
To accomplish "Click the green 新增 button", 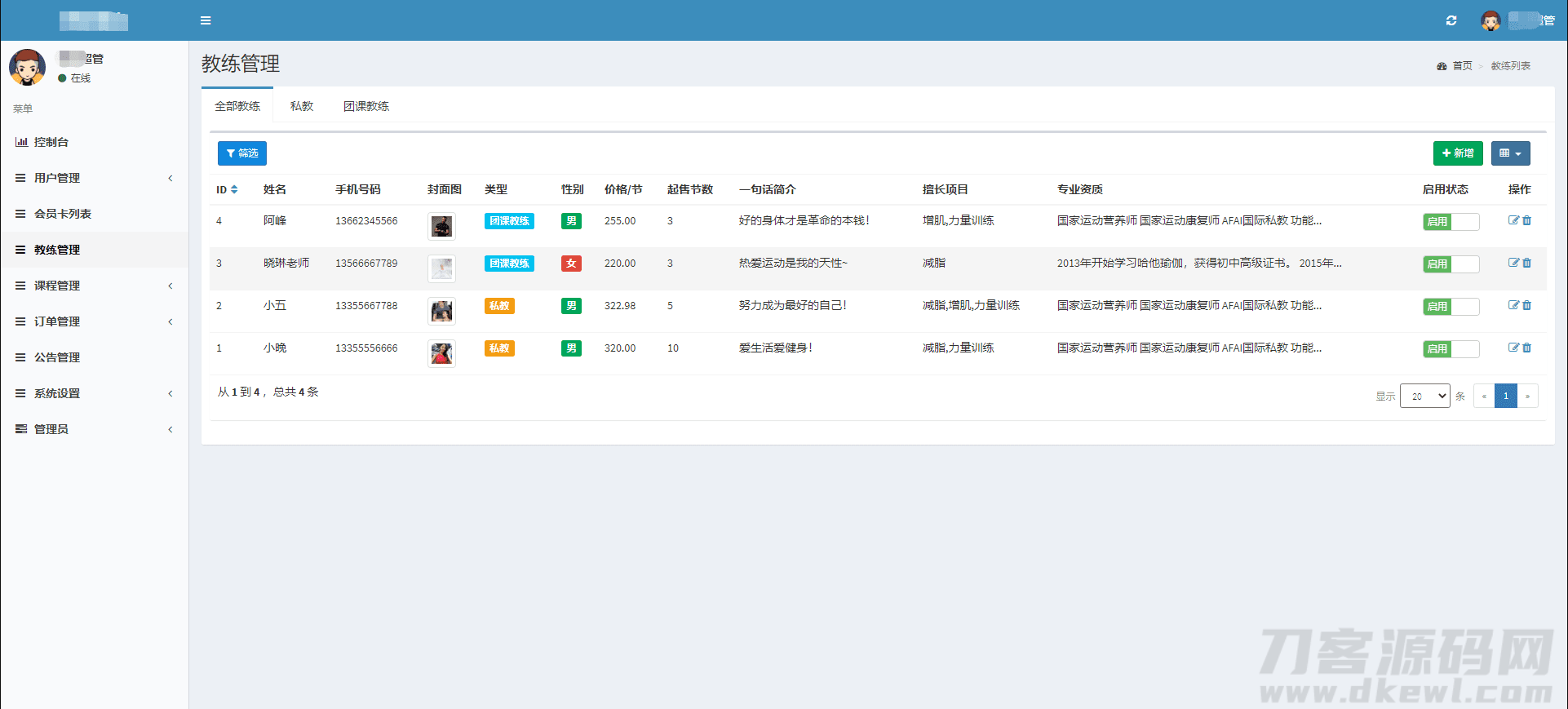I will pyautogui.click(x=1457, y=153).
